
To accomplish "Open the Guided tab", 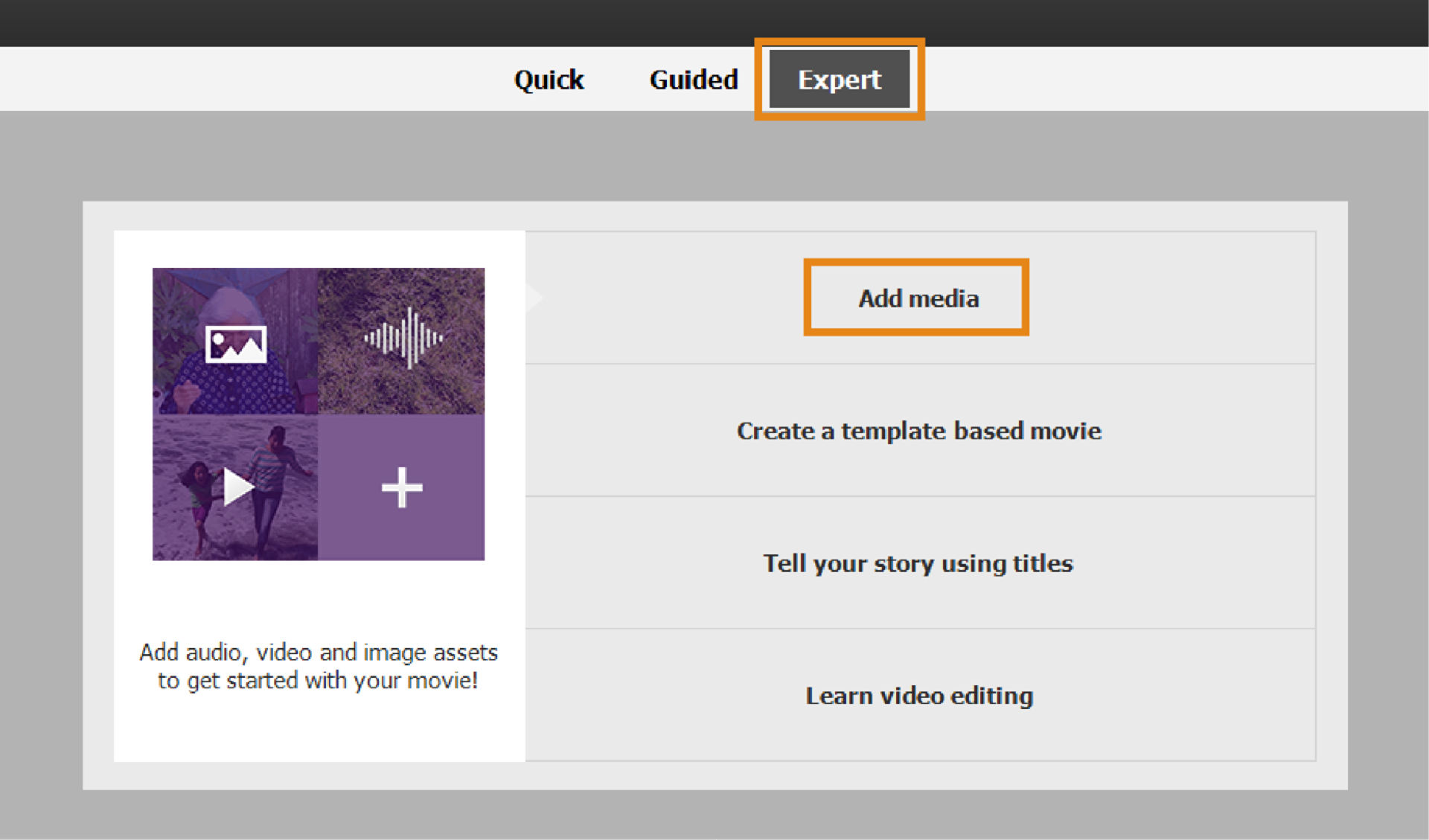I will [x=693, y=80].
